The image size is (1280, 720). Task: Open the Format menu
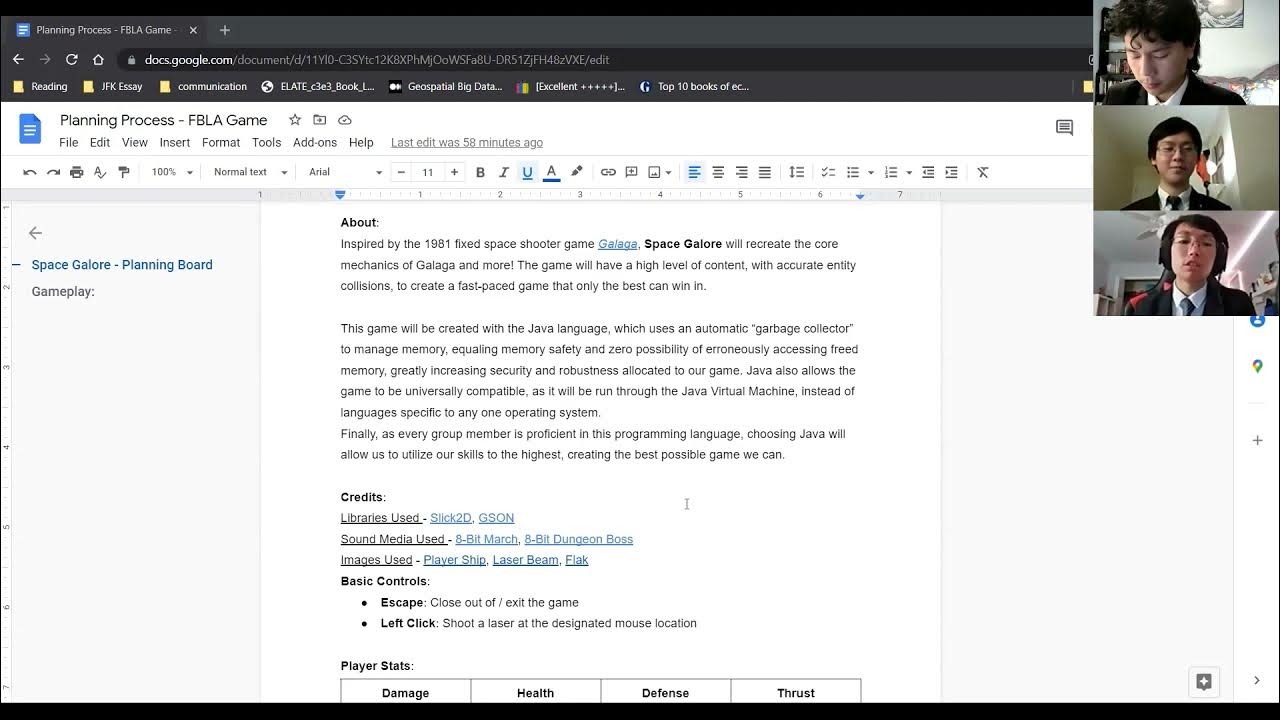click(221, 143)
